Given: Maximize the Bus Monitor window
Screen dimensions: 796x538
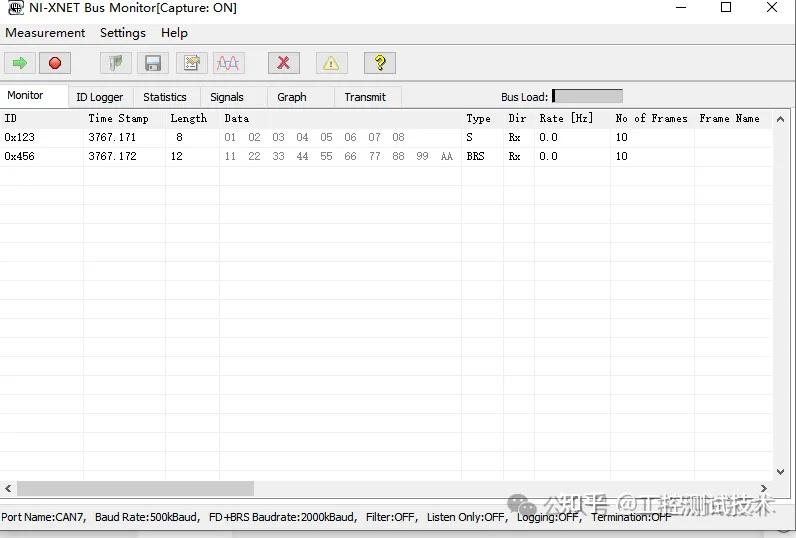Looking at the screenshot, I should click(x=726, y=8).
